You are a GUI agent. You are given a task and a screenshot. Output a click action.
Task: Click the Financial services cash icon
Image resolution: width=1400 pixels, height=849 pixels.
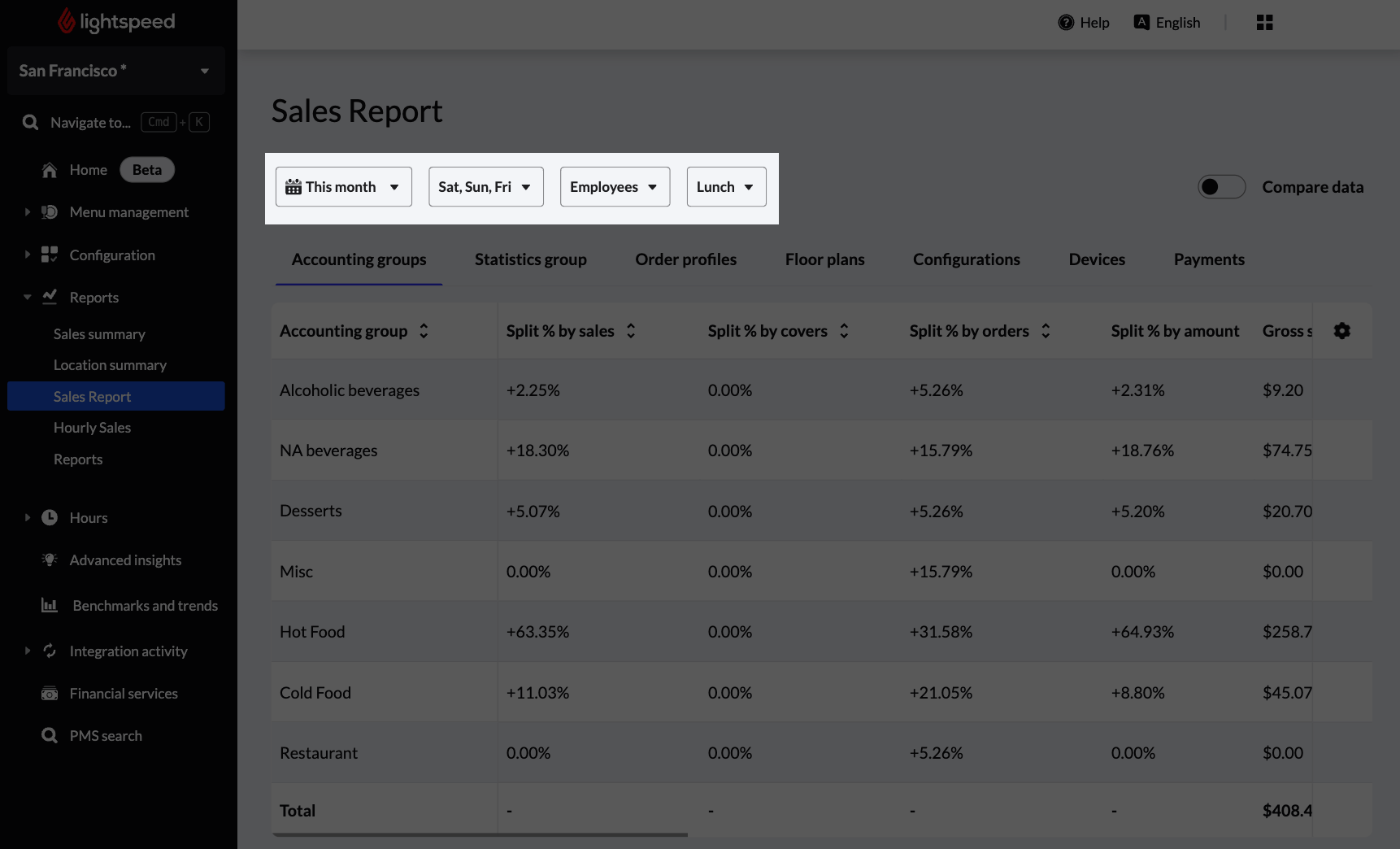point(50,694)
